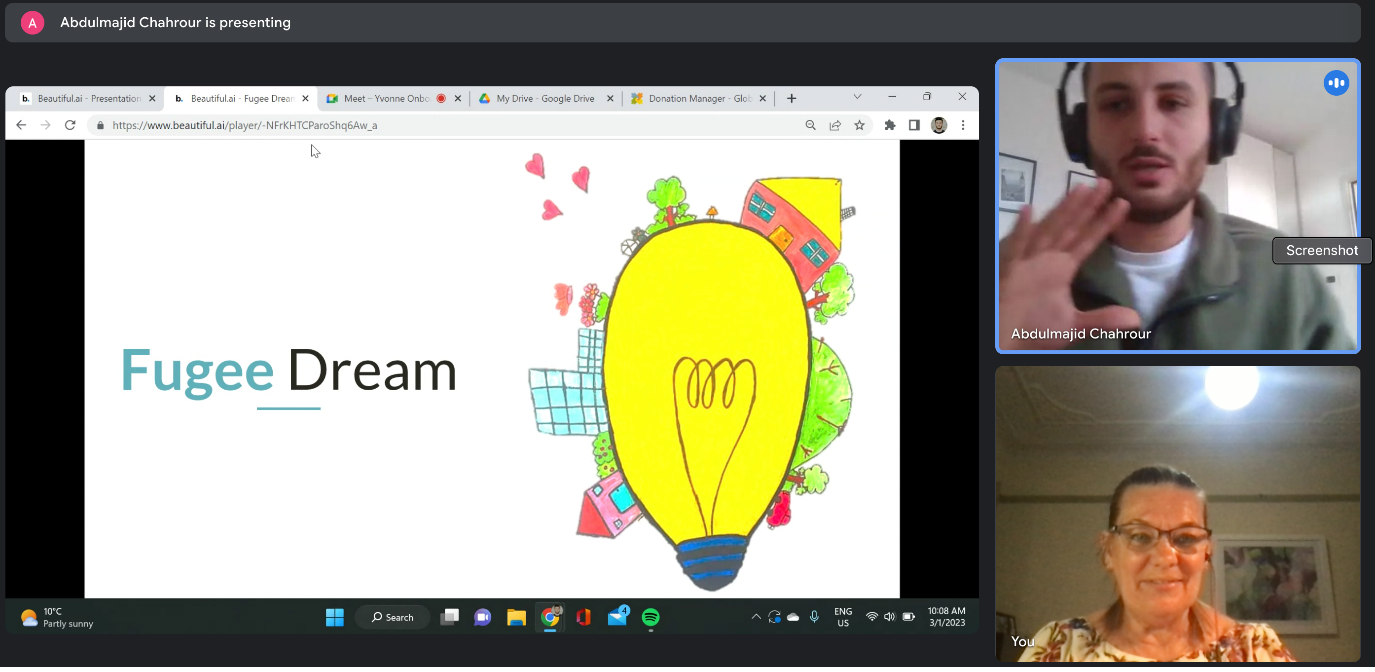Click the browser reload button
The height and width of the screenshot is (672, 1375).
point(70,125)
